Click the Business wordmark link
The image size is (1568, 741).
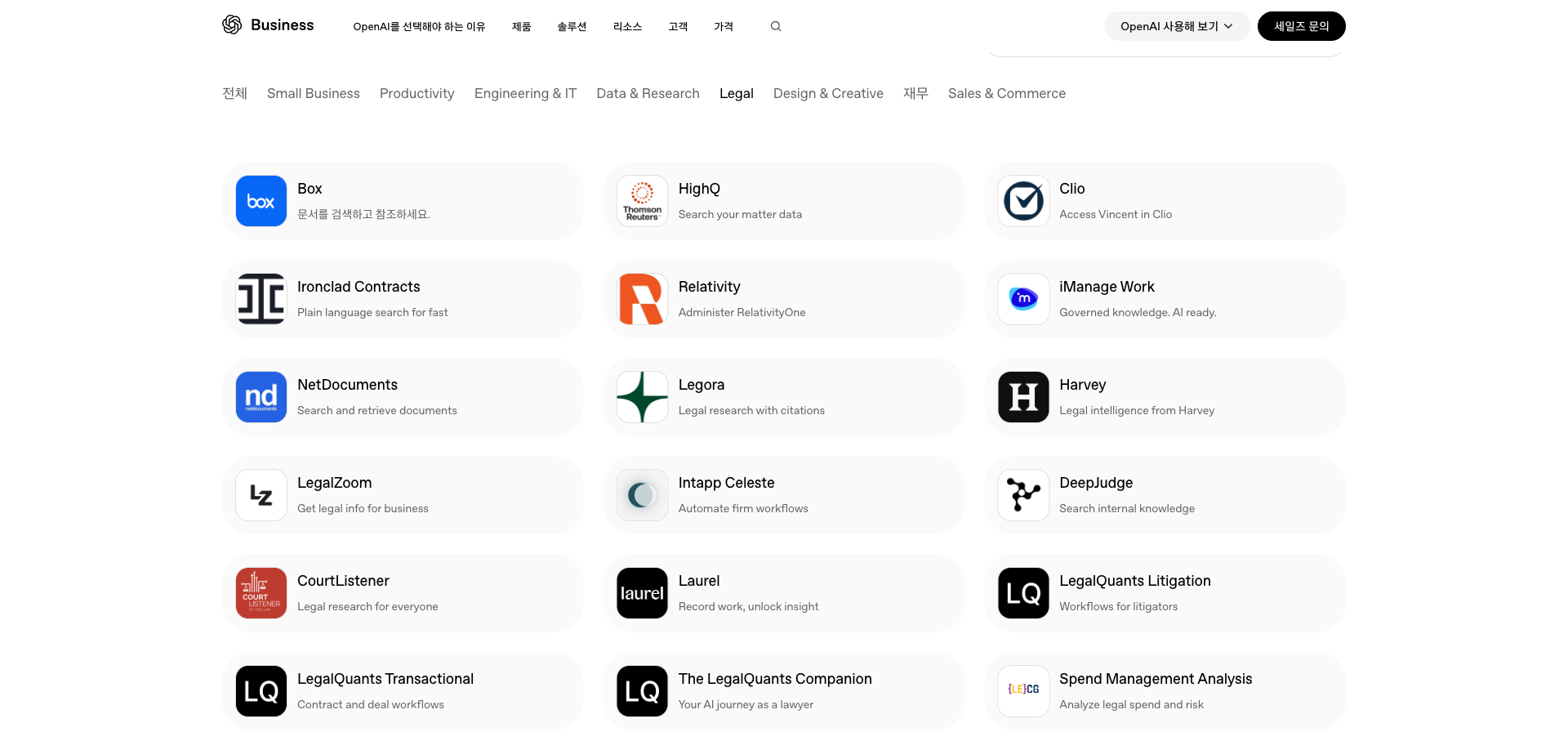click(x=283, y=25)
